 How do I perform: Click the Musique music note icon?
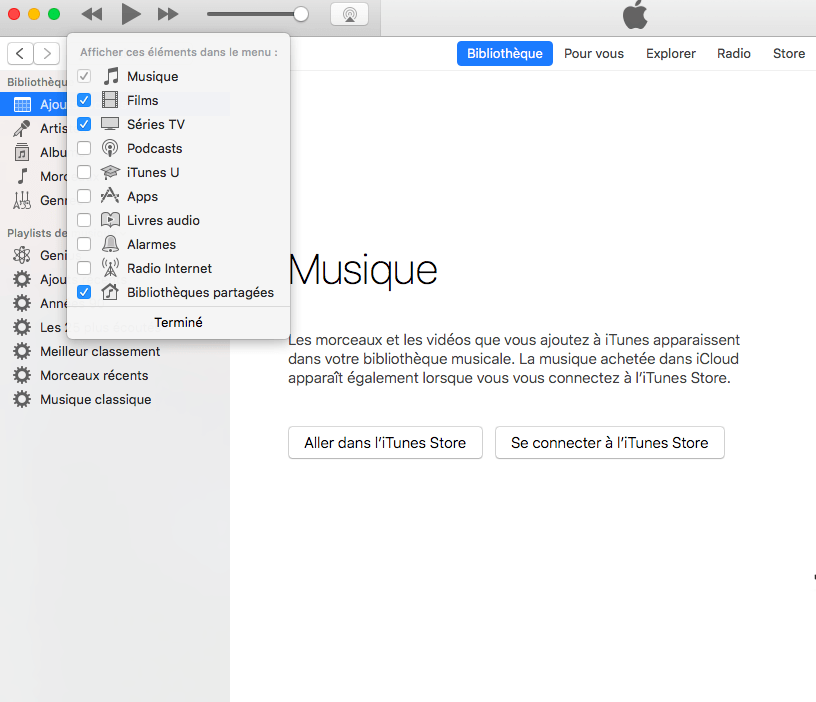tap(110, 76)
